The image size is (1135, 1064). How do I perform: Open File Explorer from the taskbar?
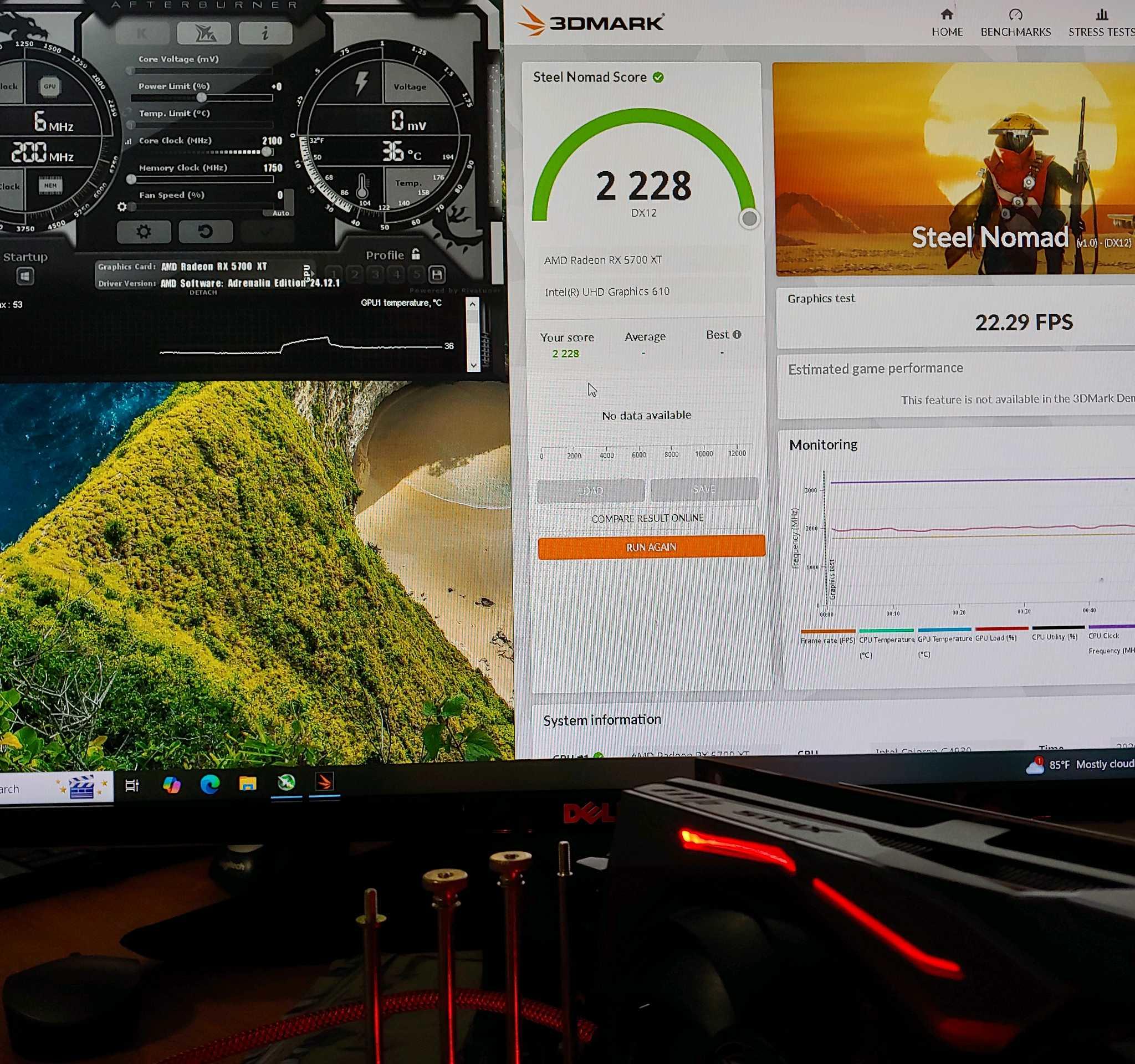coord(248,784)
